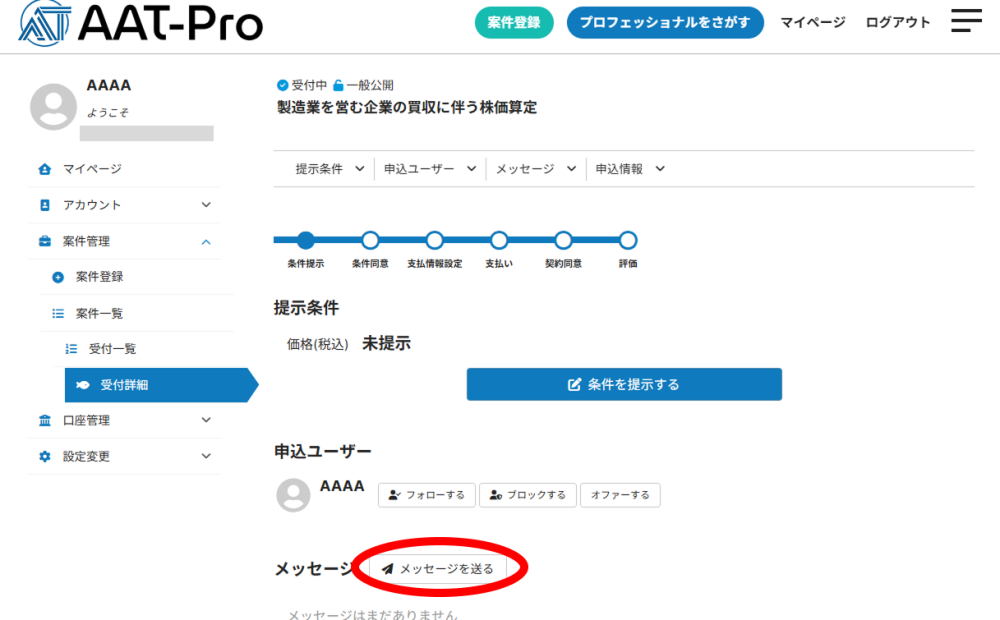Click the マイページ home icon in sidebar
The height and width of the screenshot is (620, 1000).
[x=44, y=169]
